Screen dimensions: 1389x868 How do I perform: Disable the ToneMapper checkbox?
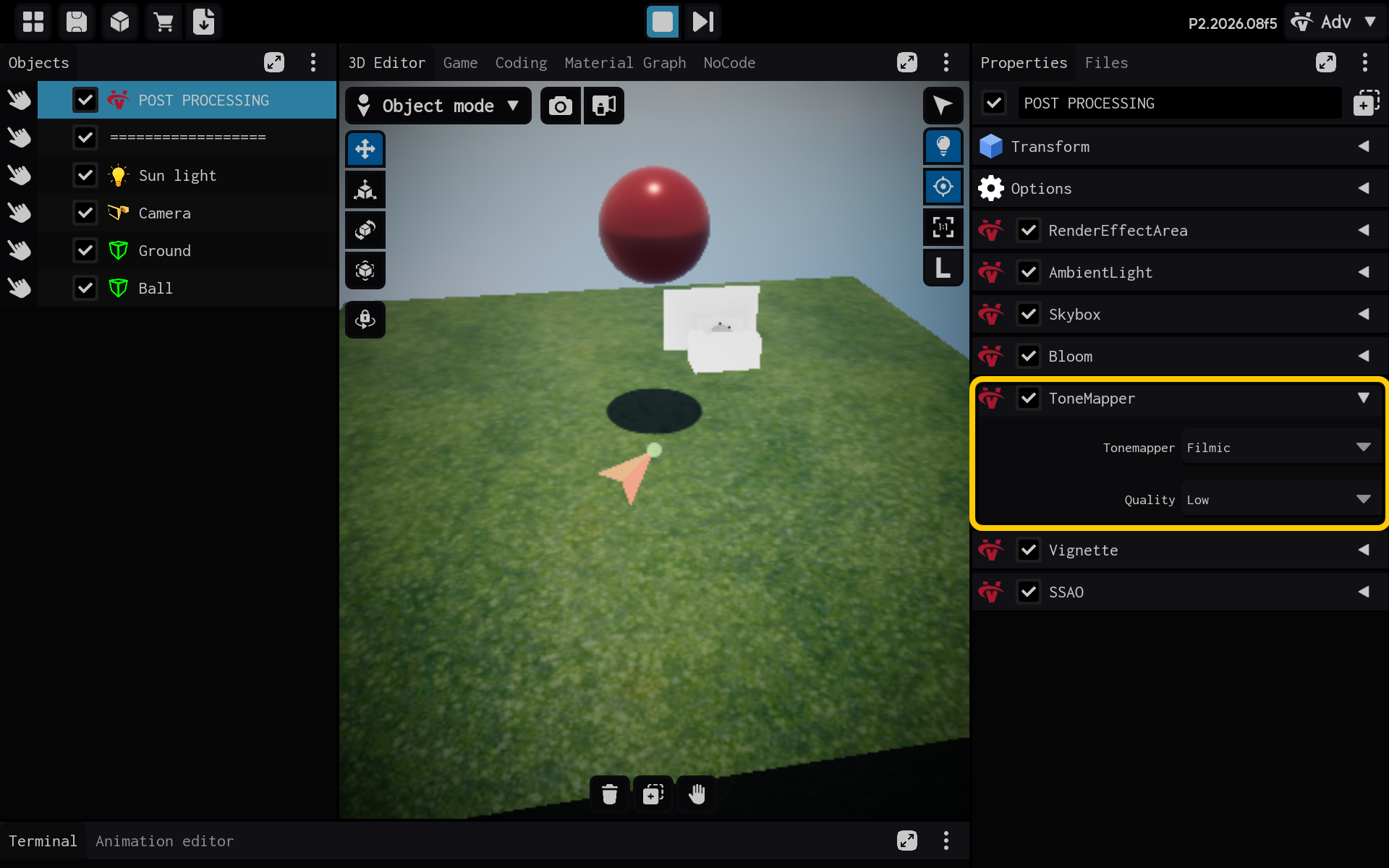point(1029,399)
